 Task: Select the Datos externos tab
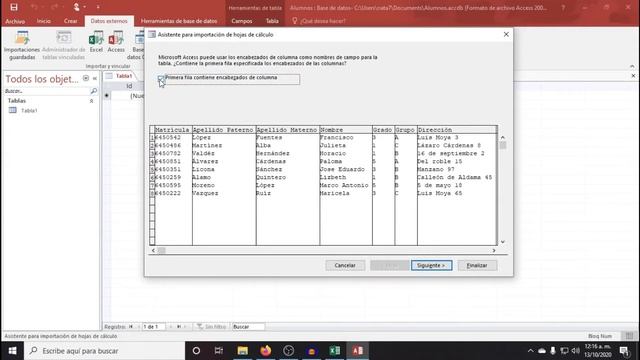(x=109, y=21)
